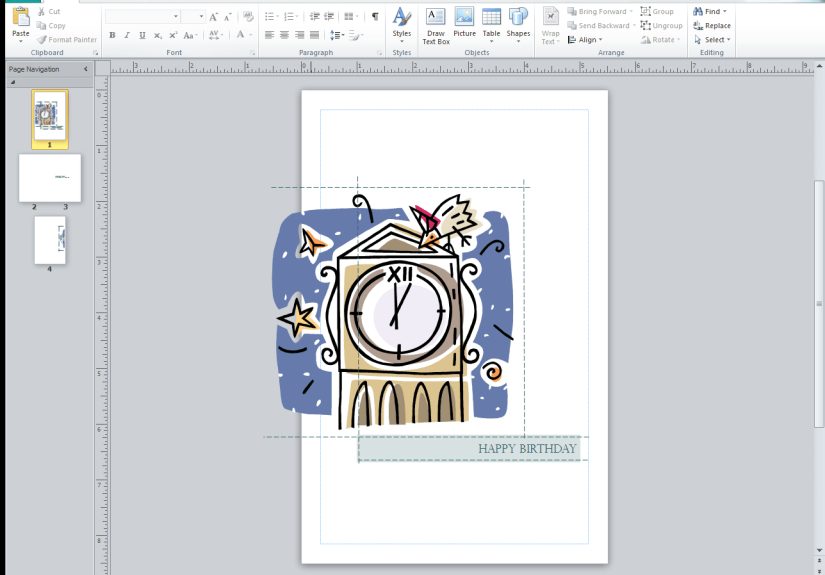This screenshot has height=575, width=825.
Task: Click the Replace button
Action: tap(712, 25)
